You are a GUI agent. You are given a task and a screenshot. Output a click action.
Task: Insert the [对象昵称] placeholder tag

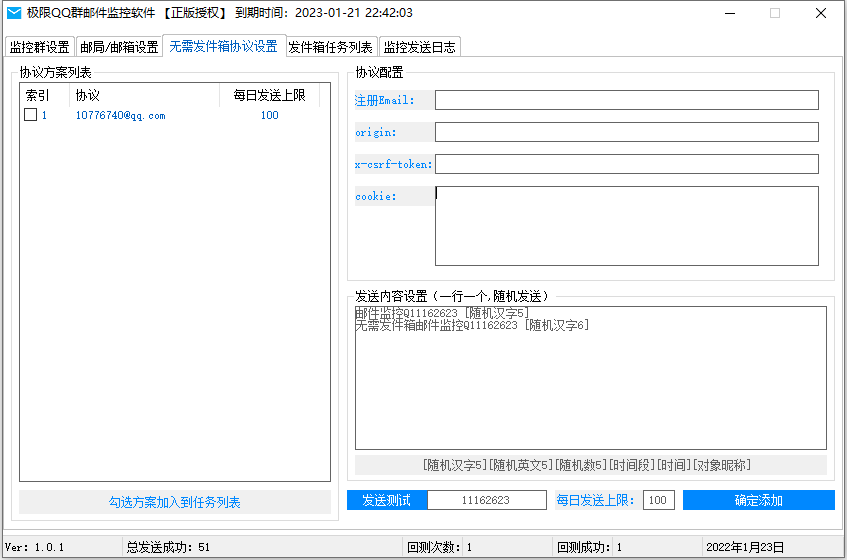tap(722, 465)
